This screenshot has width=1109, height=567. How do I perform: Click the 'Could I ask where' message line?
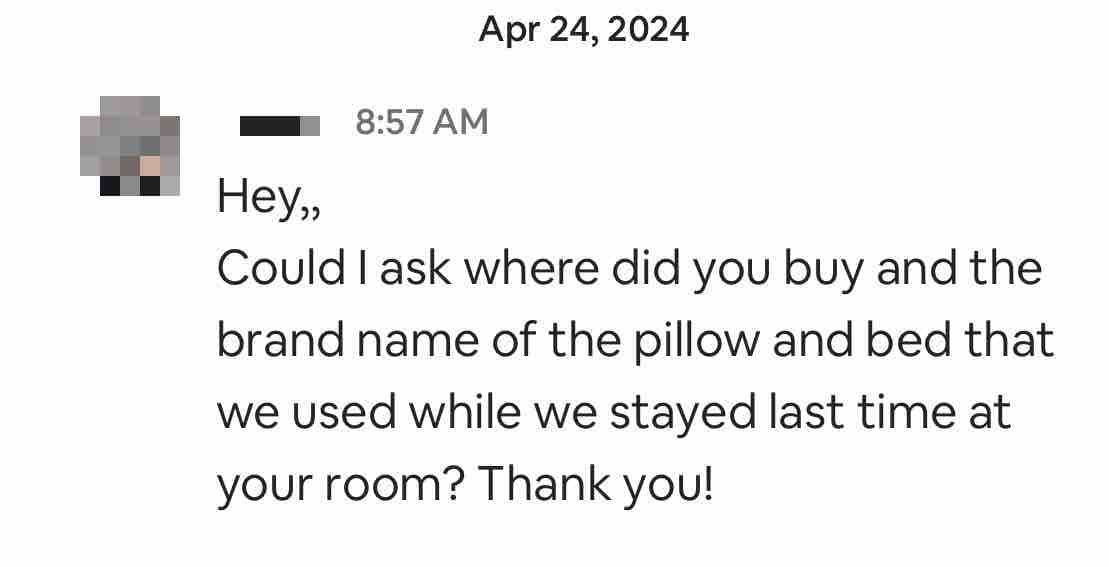click(x=629, y=269)
